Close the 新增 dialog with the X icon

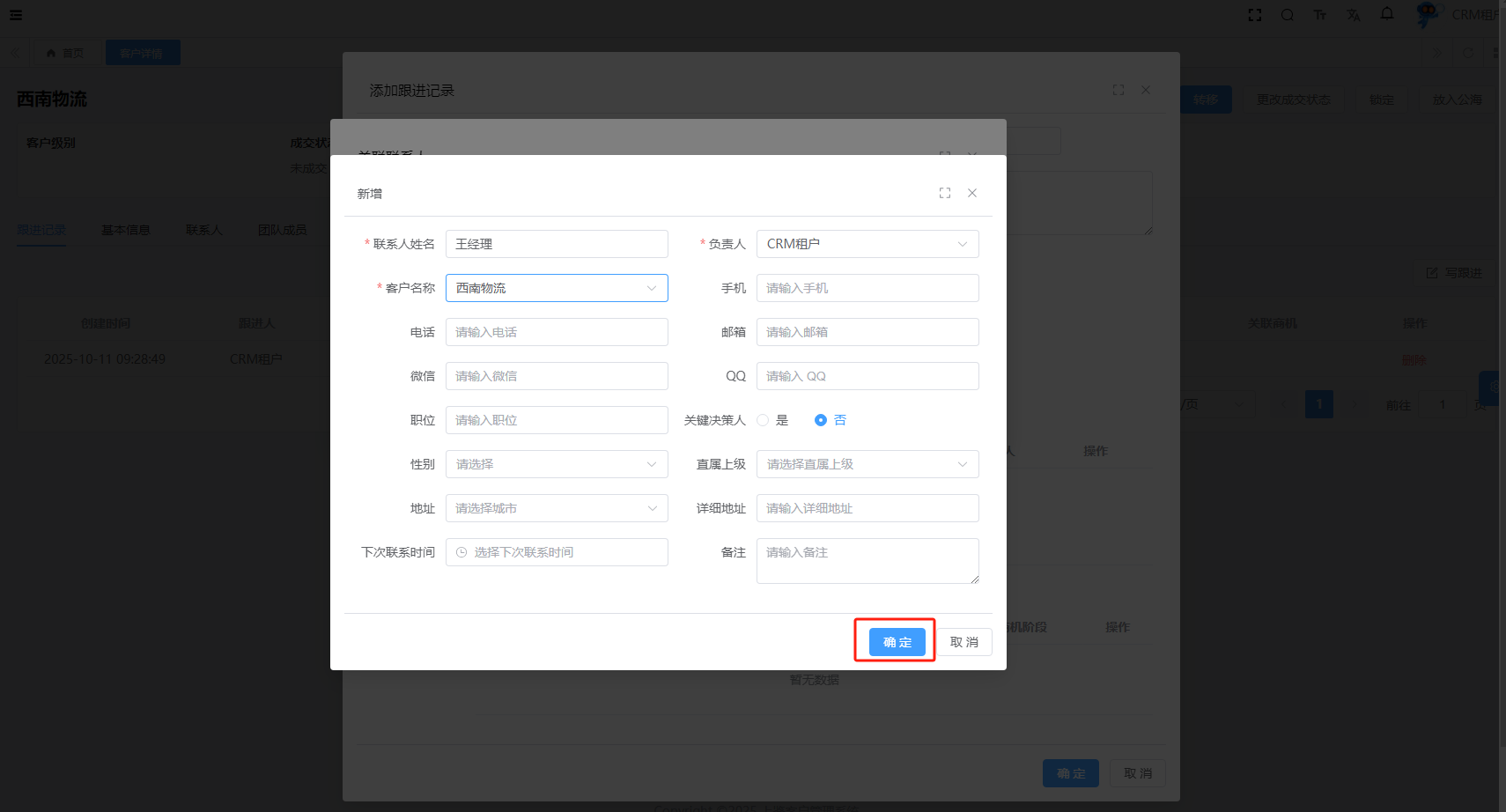(x=972, y=193)
